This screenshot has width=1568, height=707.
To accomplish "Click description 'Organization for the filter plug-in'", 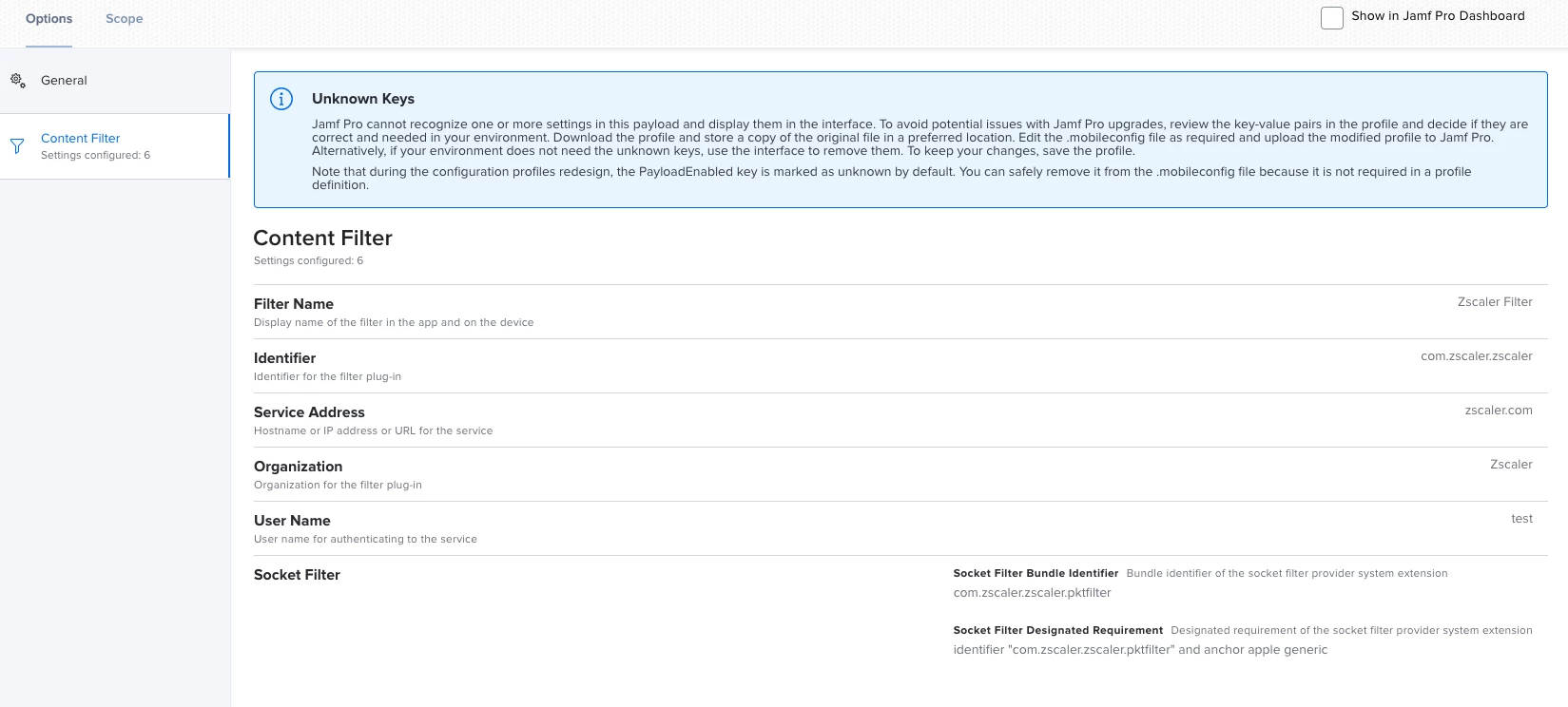I will 339,486.
